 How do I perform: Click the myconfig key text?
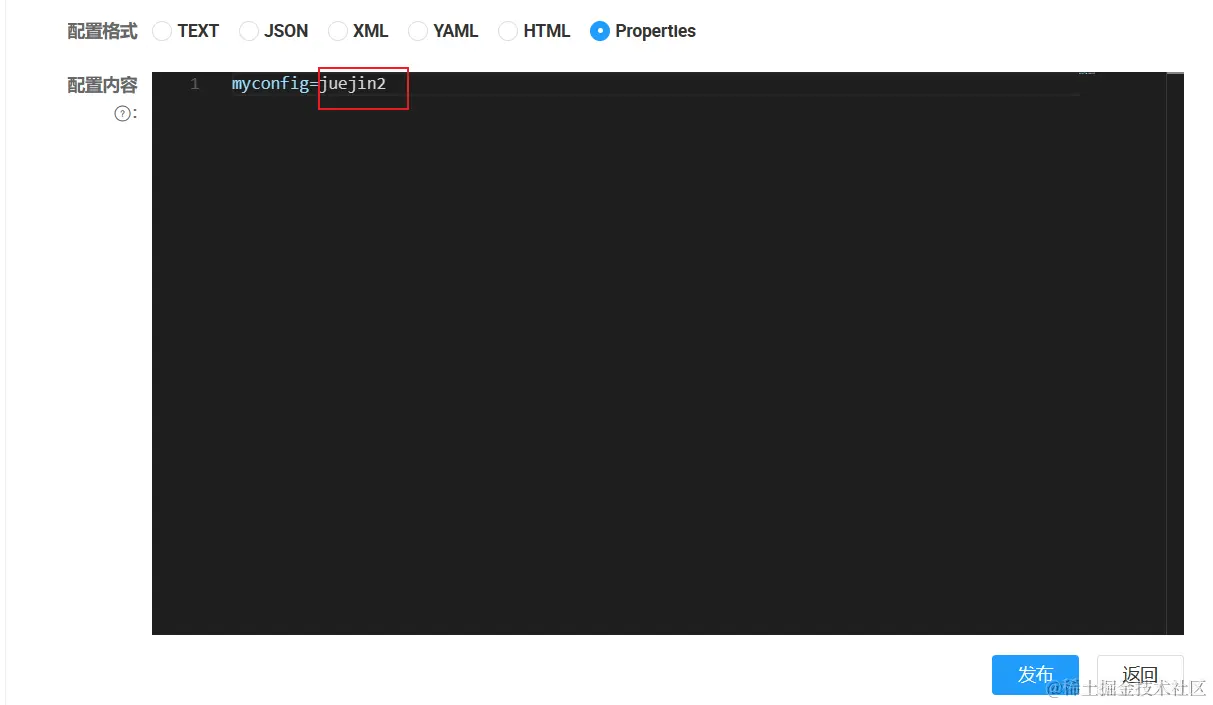(270, 85)
